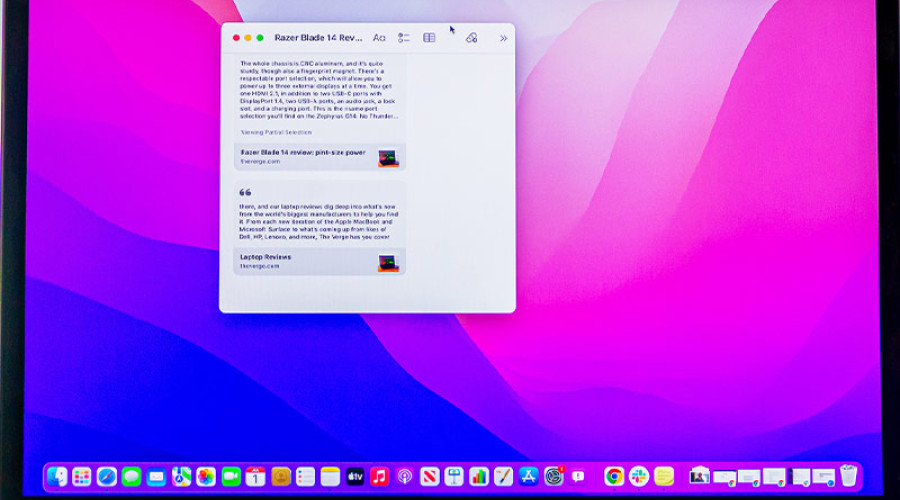
Task: Open the Laptop Reviews link card
Action: pyautogui.click(x=320, y=261)
